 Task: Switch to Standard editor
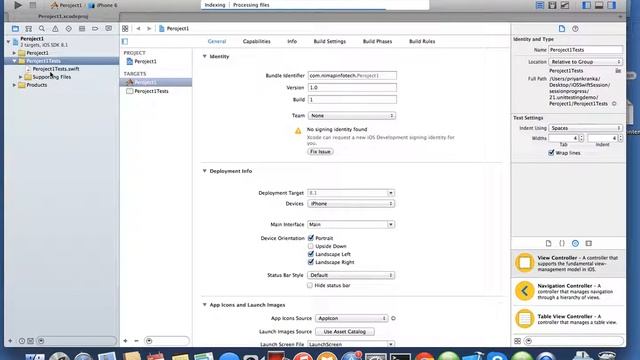(x=540, y=5)
